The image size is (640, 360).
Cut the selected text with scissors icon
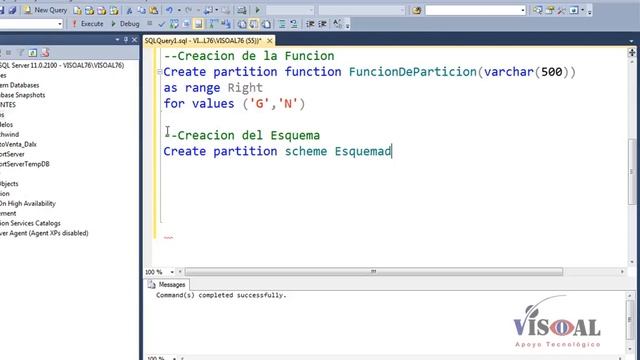pyautogui.click(x=129, y=10)
